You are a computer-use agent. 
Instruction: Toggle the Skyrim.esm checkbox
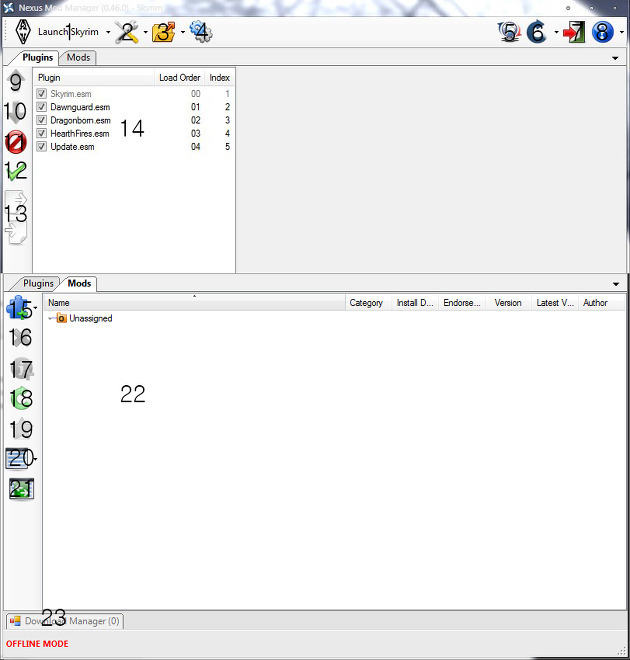pos(41,93)
